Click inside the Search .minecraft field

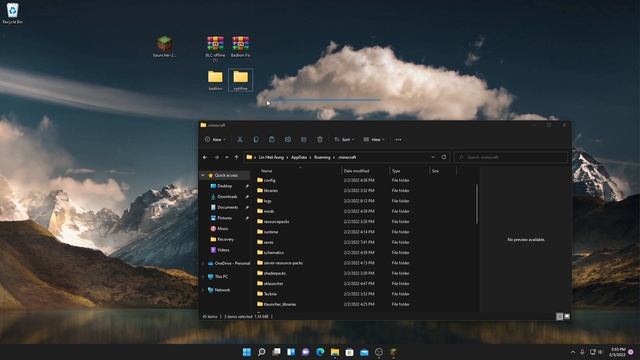coord(511,157)
